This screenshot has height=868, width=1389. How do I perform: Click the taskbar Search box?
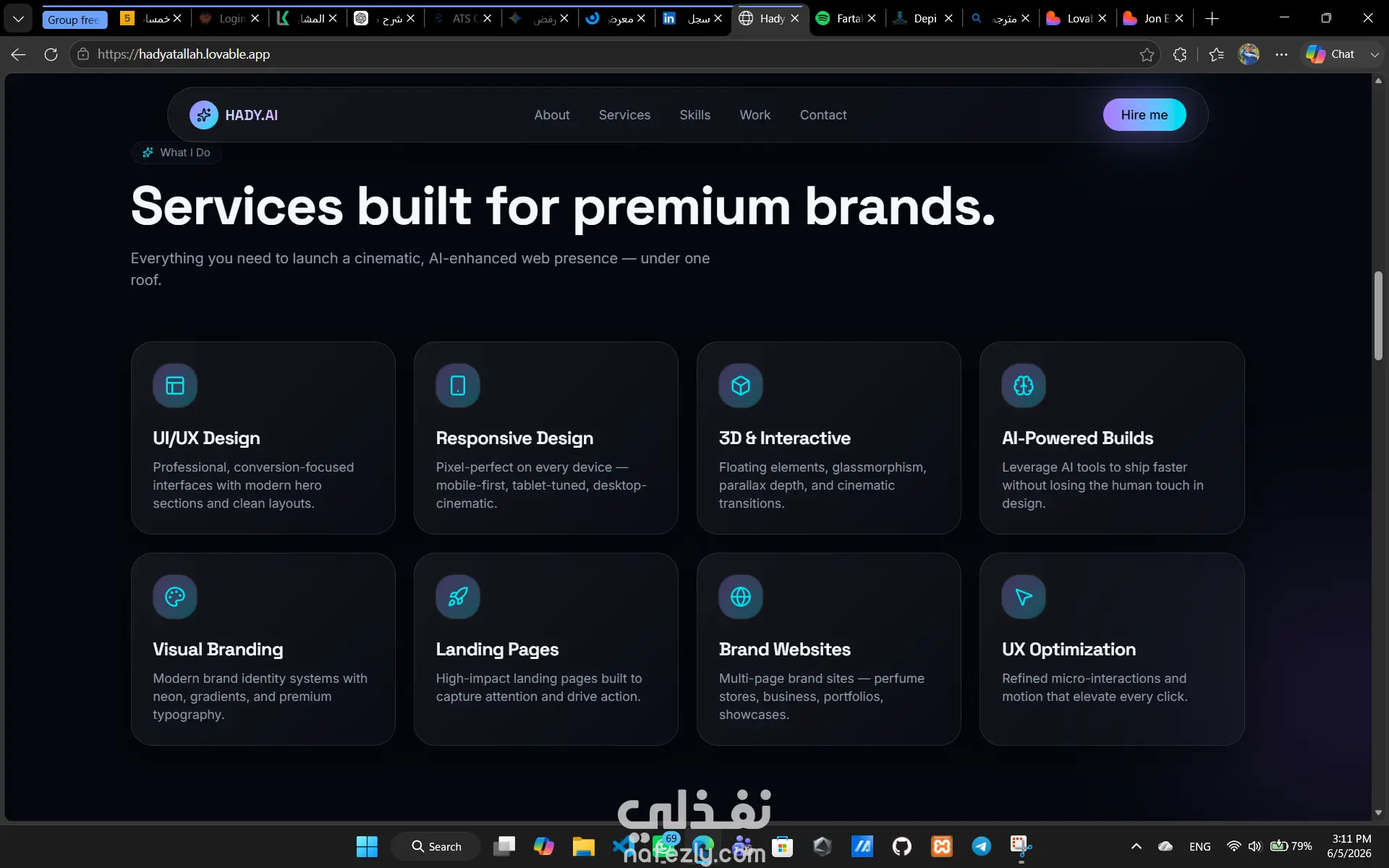[436, 846]
